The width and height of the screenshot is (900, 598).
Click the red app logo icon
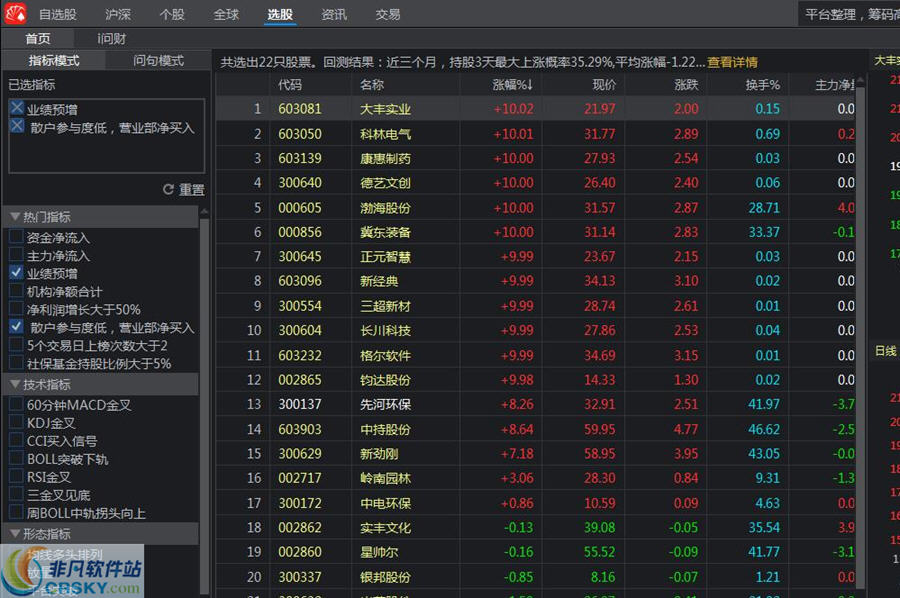(12, 13)
